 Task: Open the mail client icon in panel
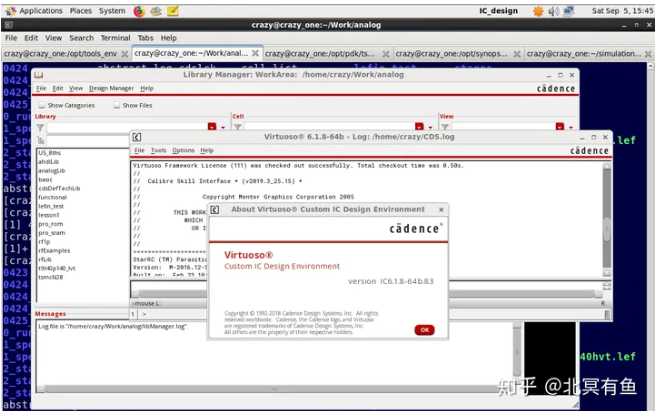pos(156,11)
